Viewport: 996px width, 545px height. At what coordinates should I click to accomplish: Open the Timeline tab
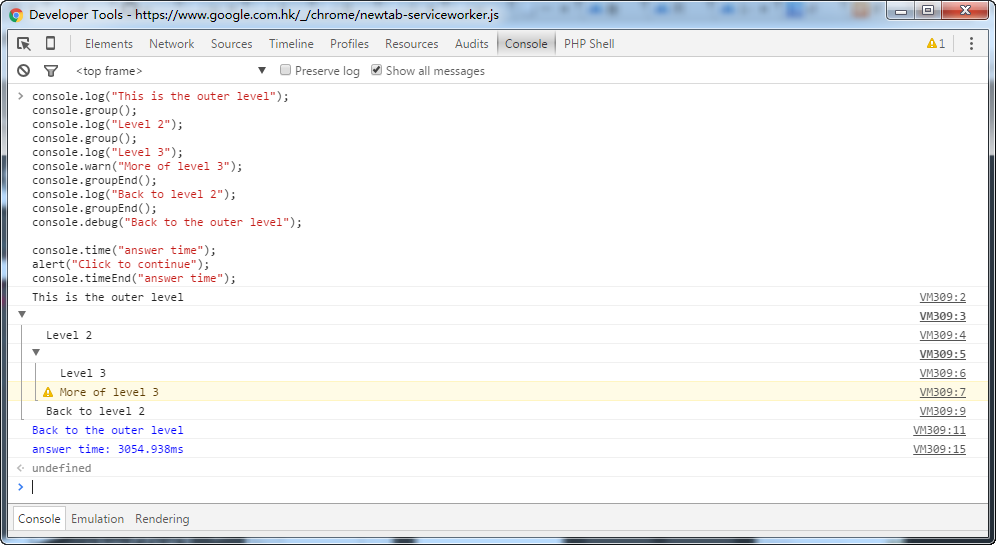[x=291, y=44]
